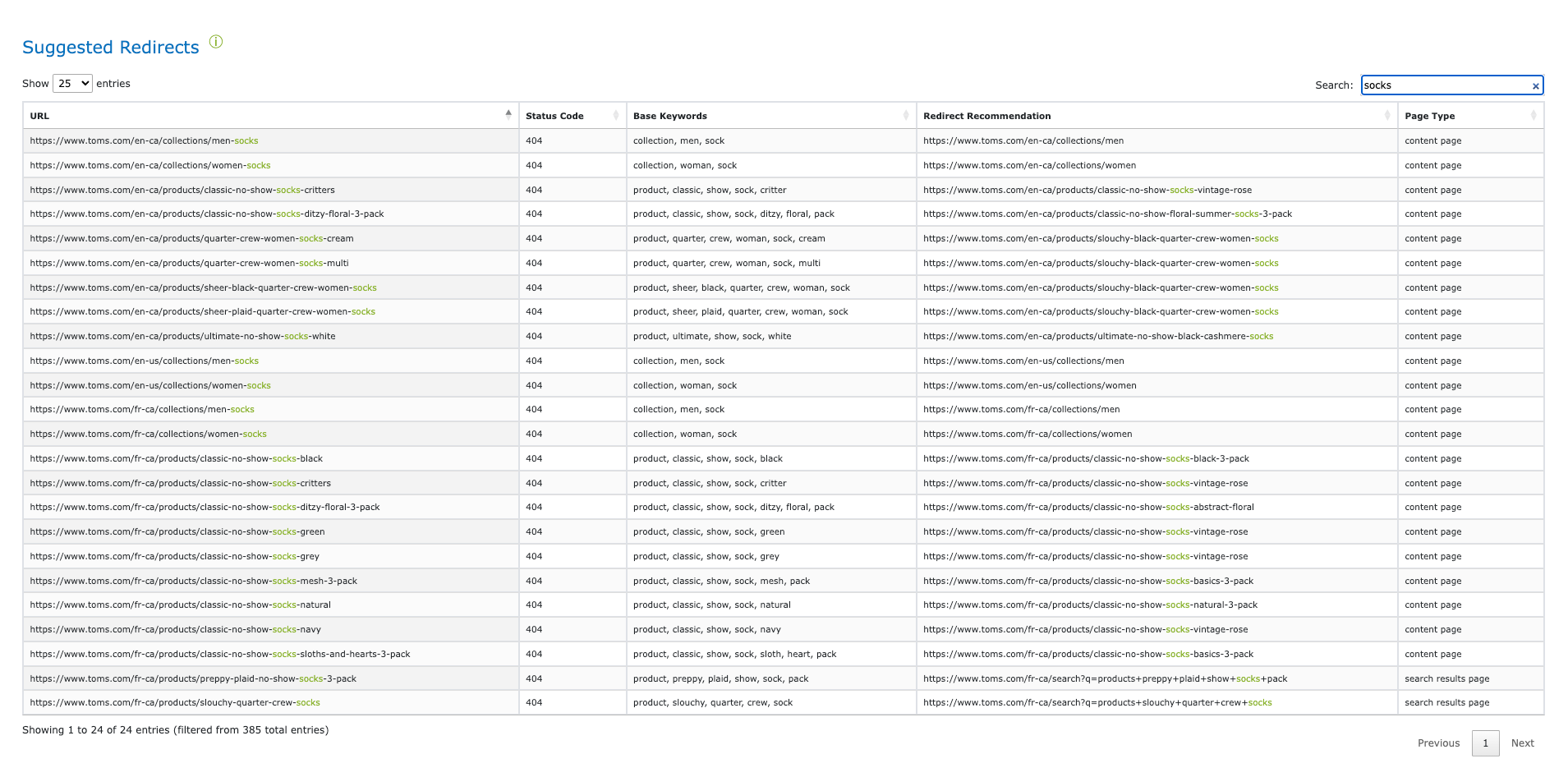Click keywords 'product, sheer, plaid, quarter, crew, woman, sock'
Screen dimensions: 1568x777
pyautogui.click(x=740, y=311)
